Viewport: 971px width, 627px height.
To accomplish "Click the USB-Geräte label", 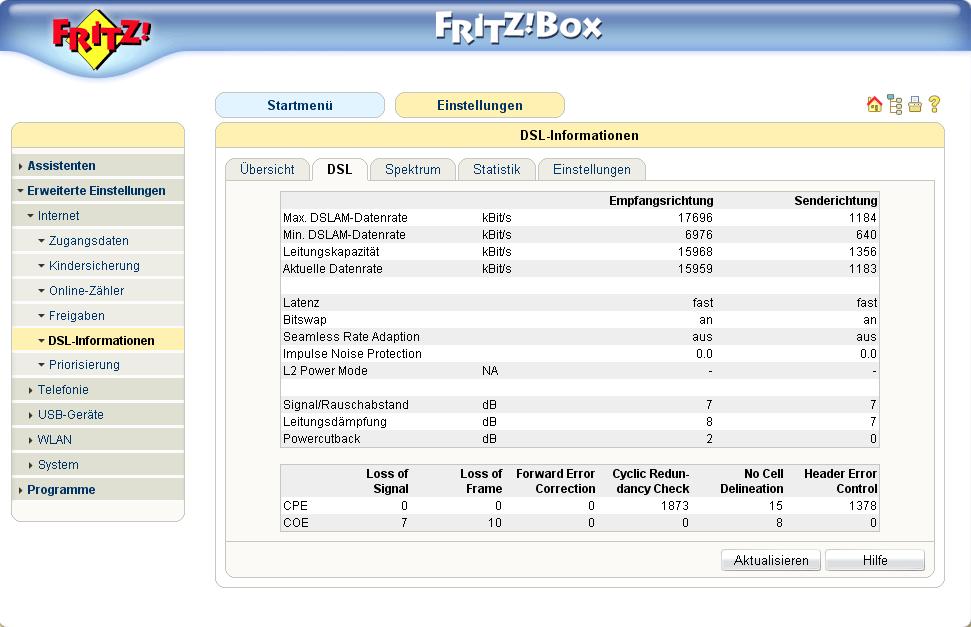I will point(71,414).
